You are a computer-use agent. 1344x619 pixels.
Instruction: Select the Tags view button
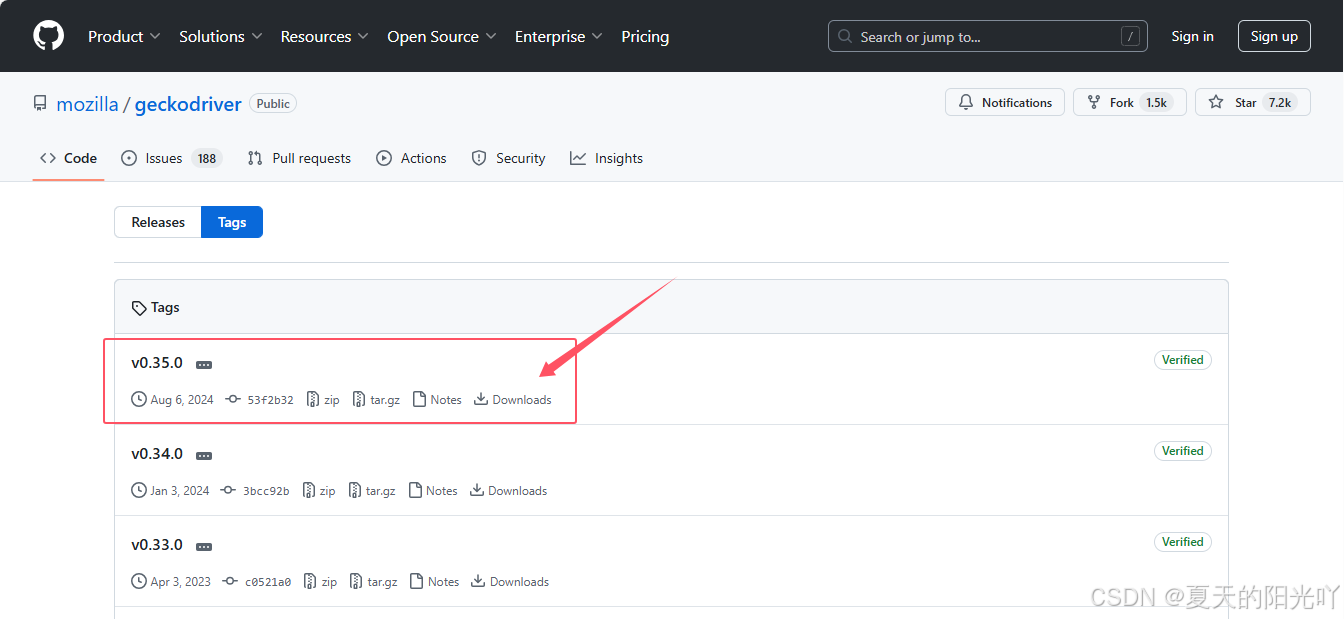click(232, 222)
